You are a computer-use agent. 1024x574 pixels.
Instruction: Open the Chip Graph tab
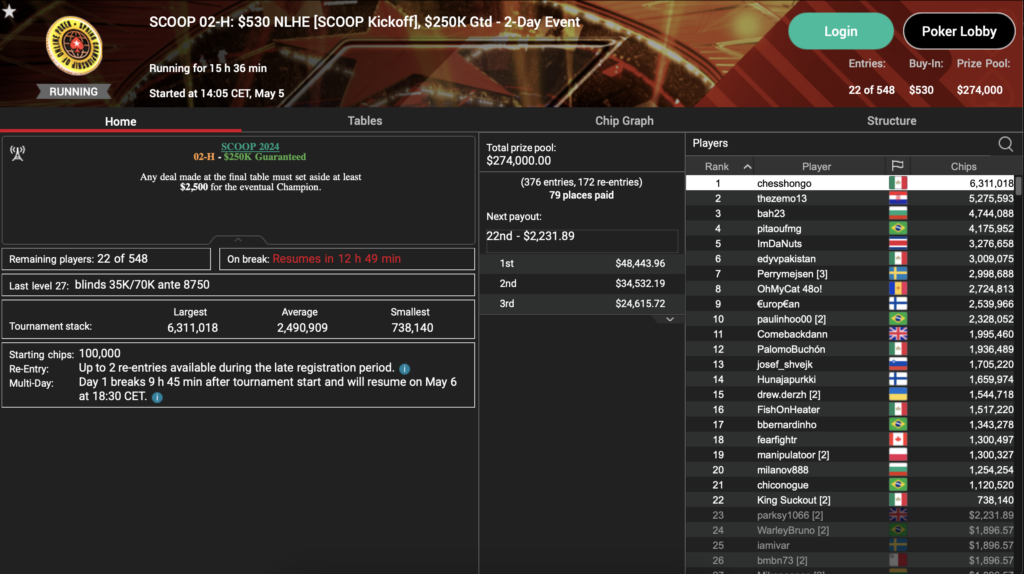[624, 121]
